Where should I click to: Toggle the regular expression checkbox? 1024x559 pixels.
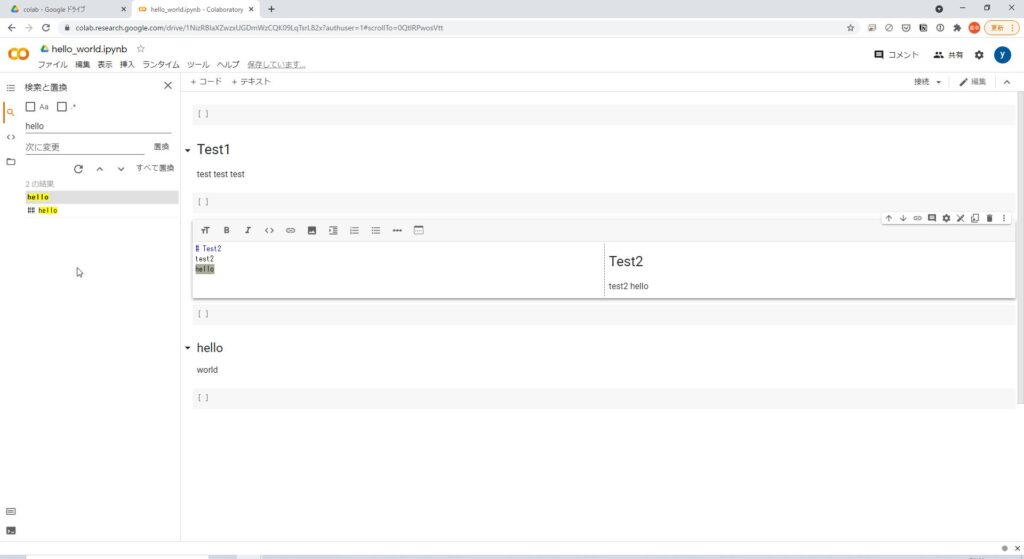62,106
